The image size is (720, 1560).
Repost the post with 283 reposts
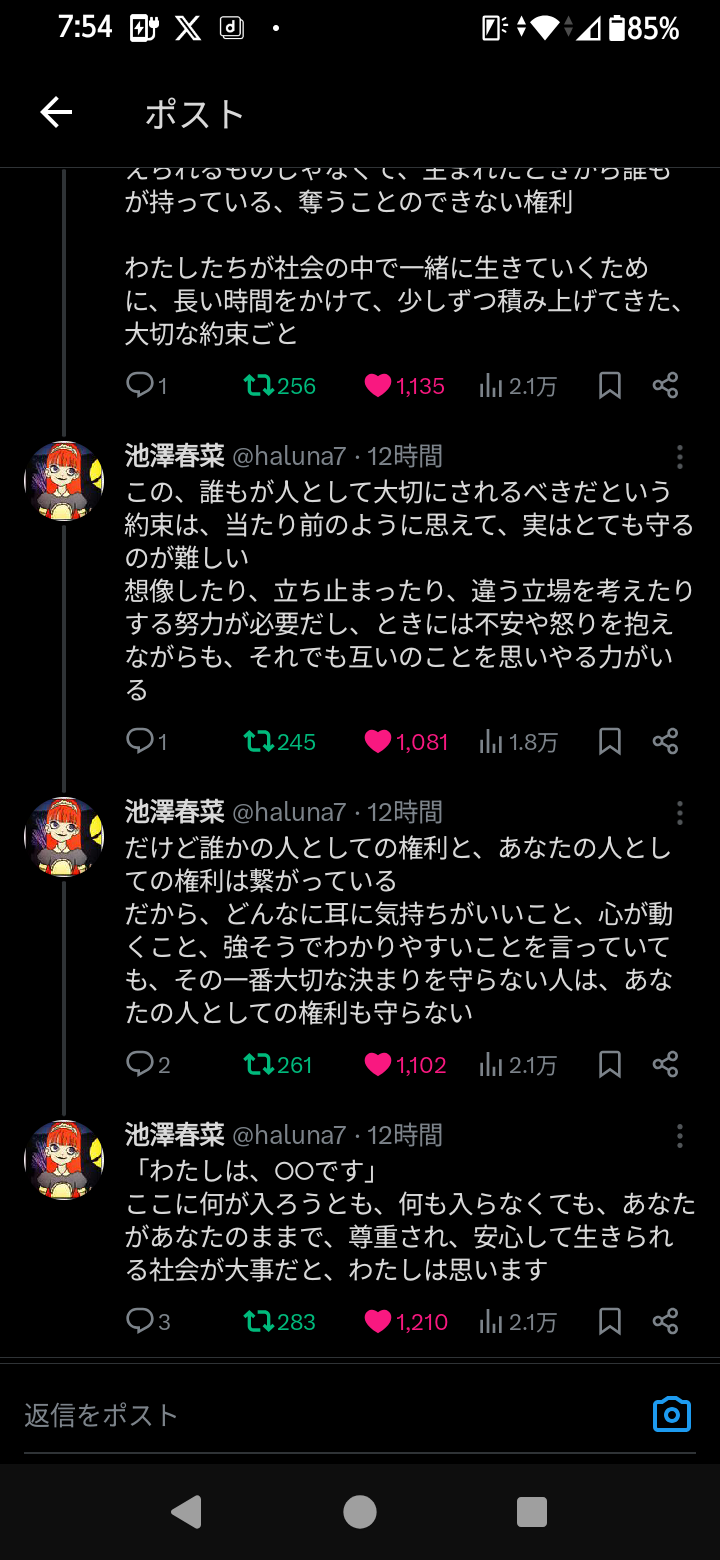tap(259, 1322)
